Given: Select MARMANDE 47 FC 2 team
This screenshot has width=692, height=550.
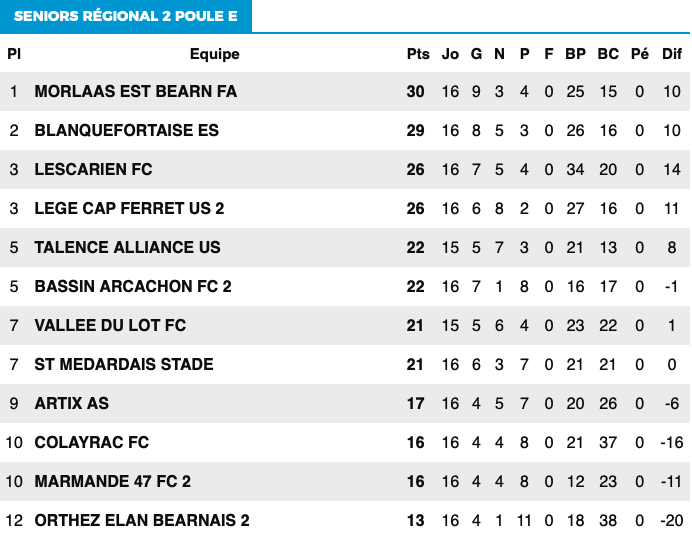Looking at the screenshot, I should click(113, 481).
